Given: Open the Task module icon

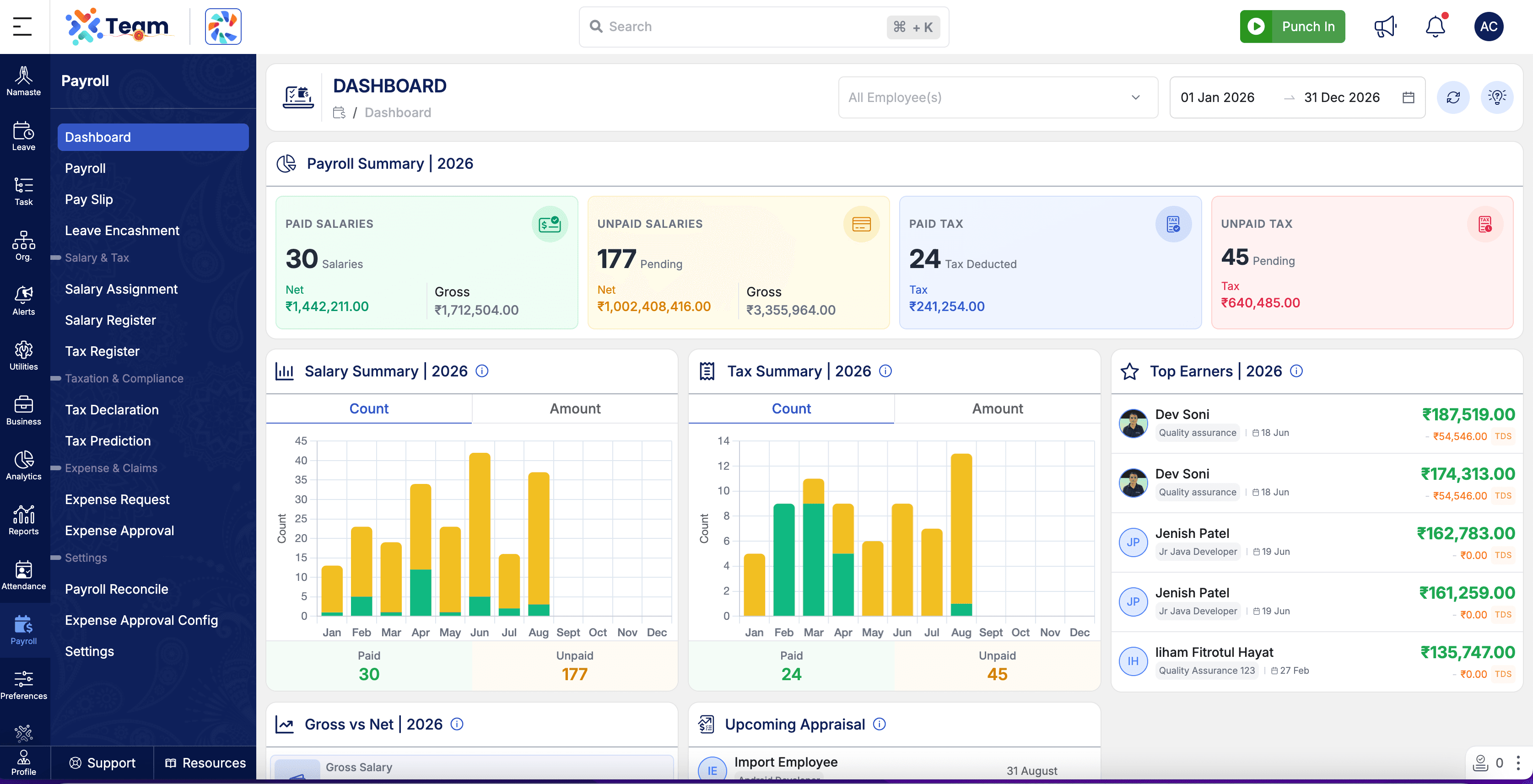Looking at the screenshot, I should coord(24,191).
